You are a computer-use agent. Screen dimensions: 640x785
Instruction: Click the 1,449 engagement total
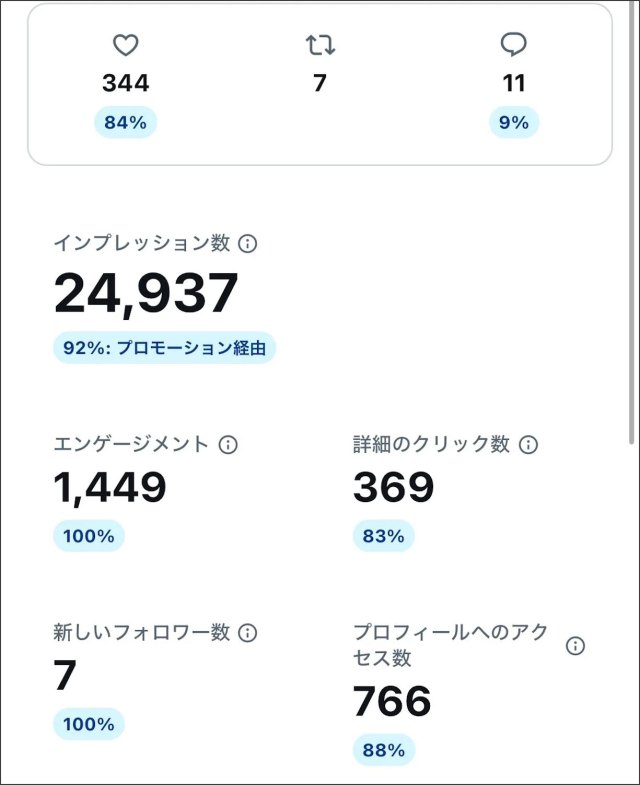pos(109,487)
